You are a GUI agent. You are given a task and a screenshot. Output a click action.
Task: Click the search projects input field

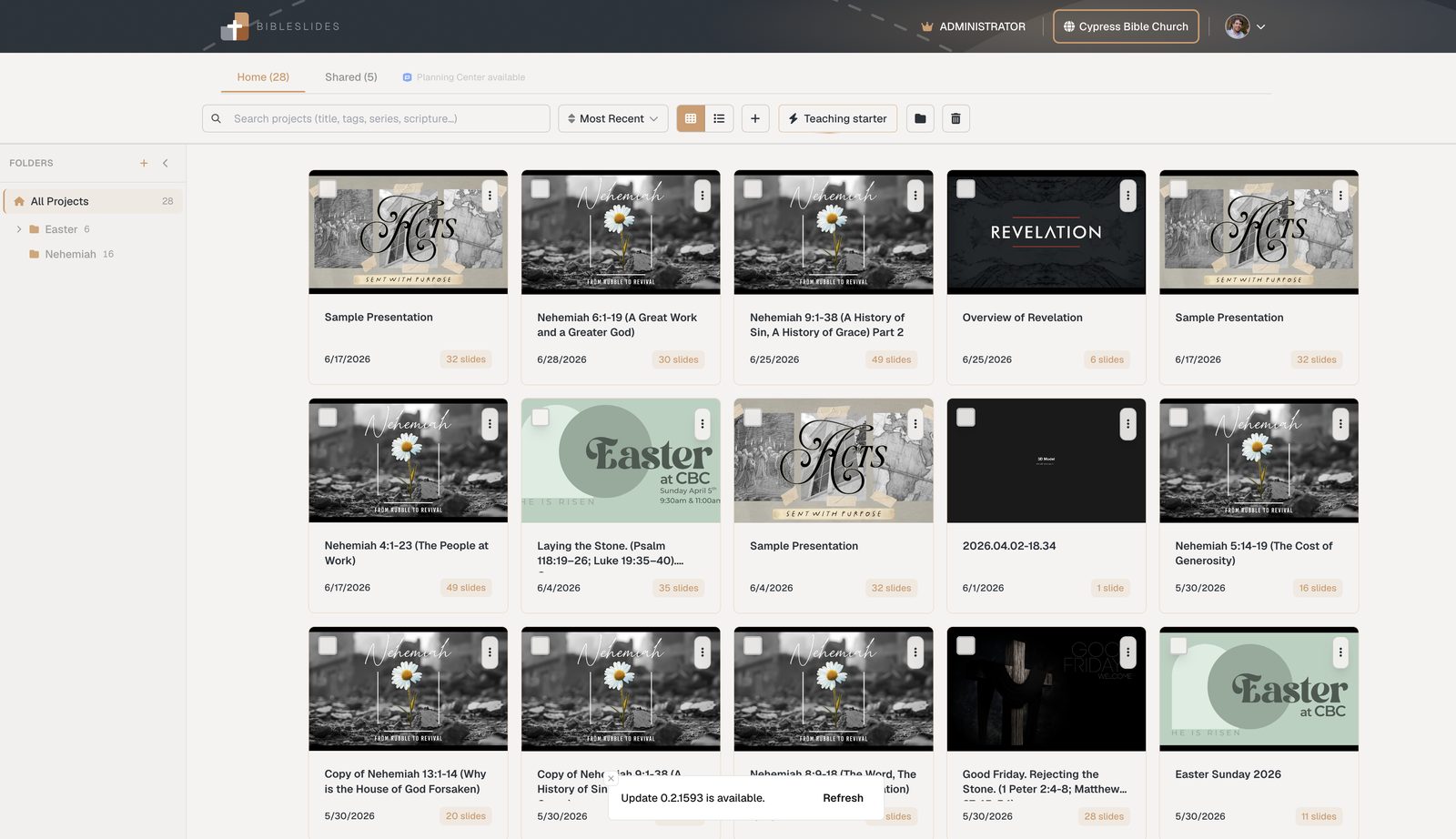click(376, 118)
